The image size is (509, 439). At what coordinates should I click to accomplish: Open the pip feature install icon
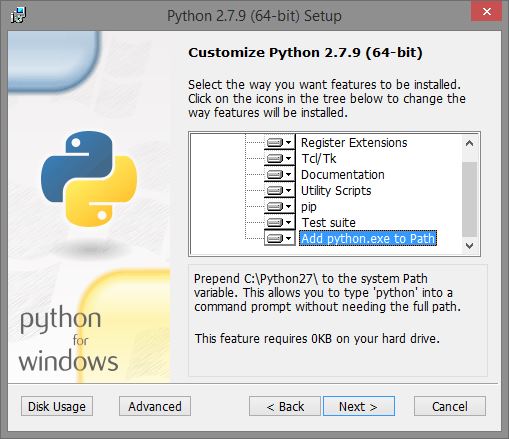pyautogui.click(x=280, y=207)
